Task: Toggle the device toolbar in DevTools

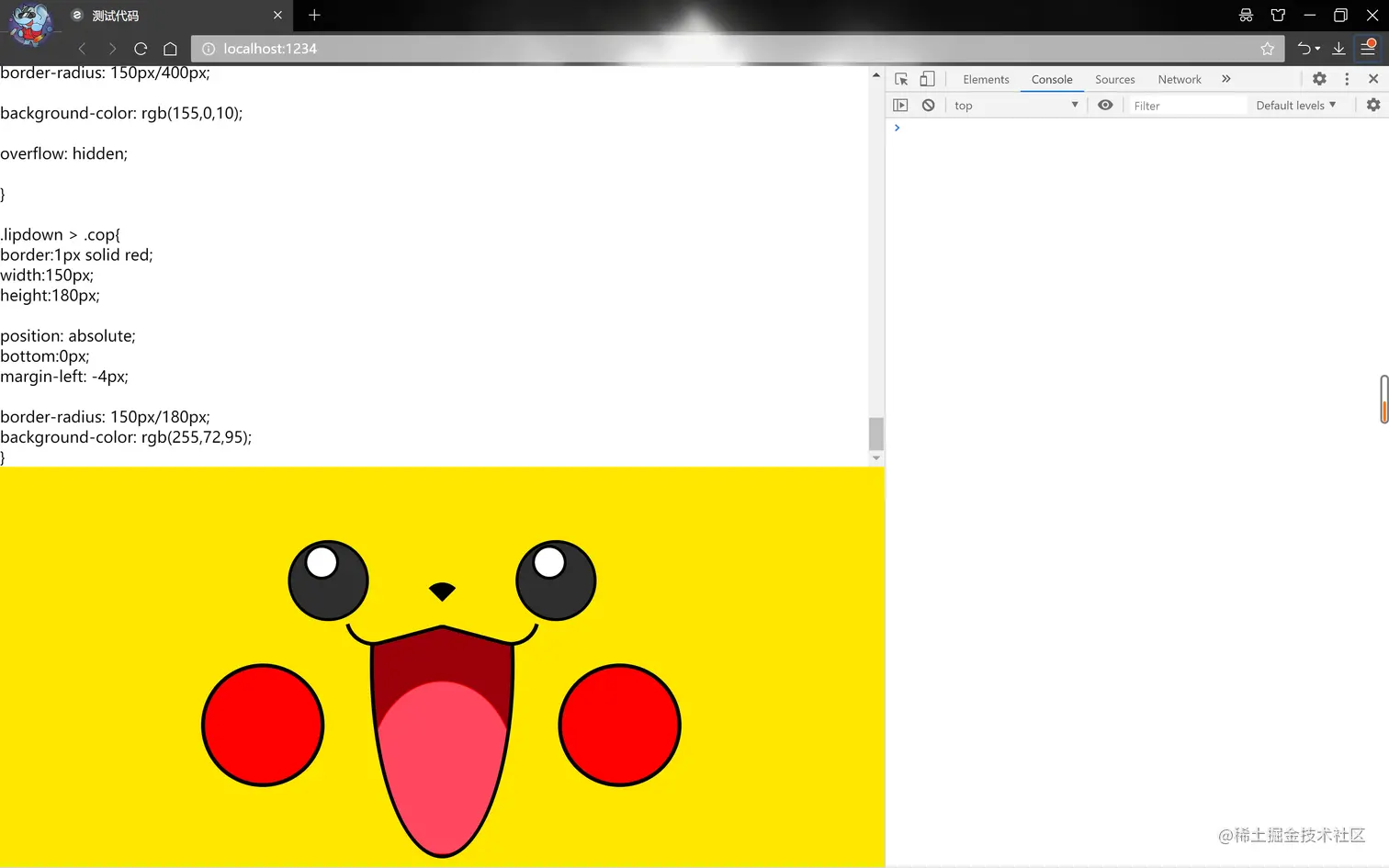Action: coord(927,79)
